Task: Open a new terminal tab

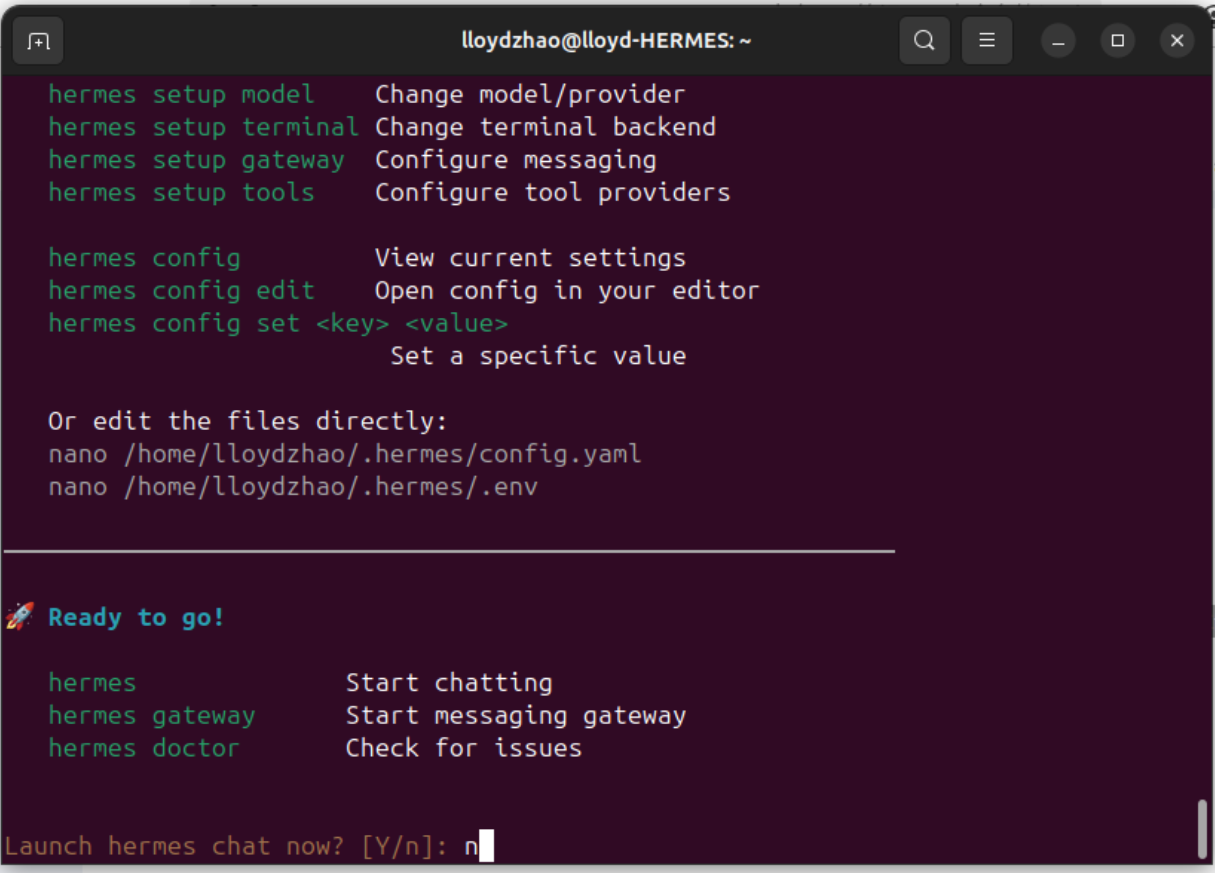Action: tap(38, 41)
